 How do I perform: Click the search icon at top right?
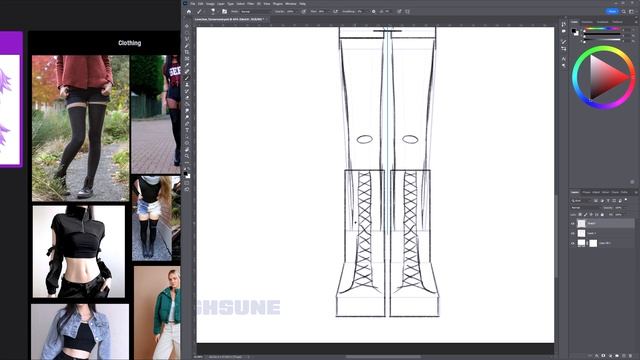click(624, 11)
